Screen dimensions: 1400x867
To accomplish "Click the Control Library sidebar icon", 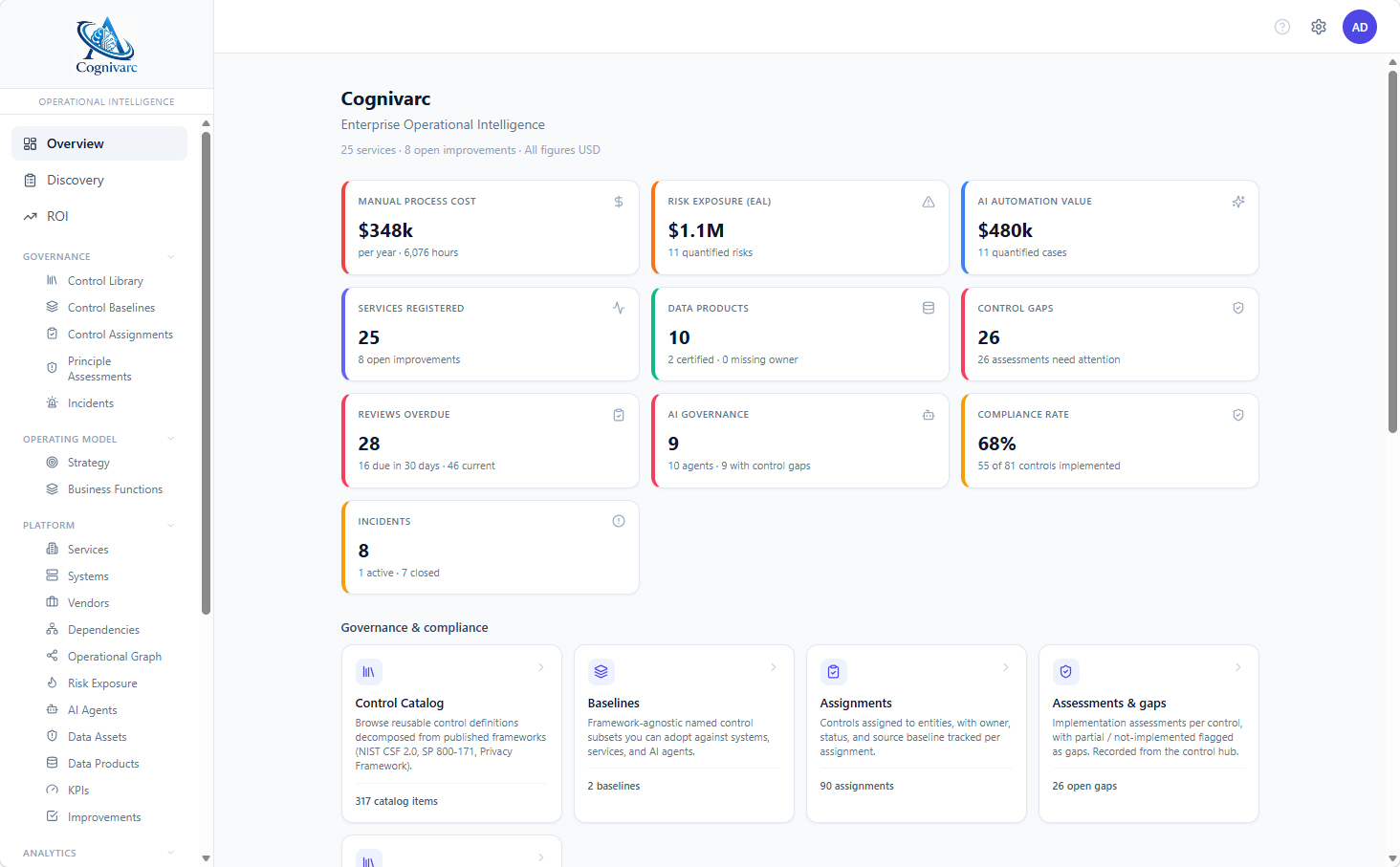I will [x=53, y=280].
